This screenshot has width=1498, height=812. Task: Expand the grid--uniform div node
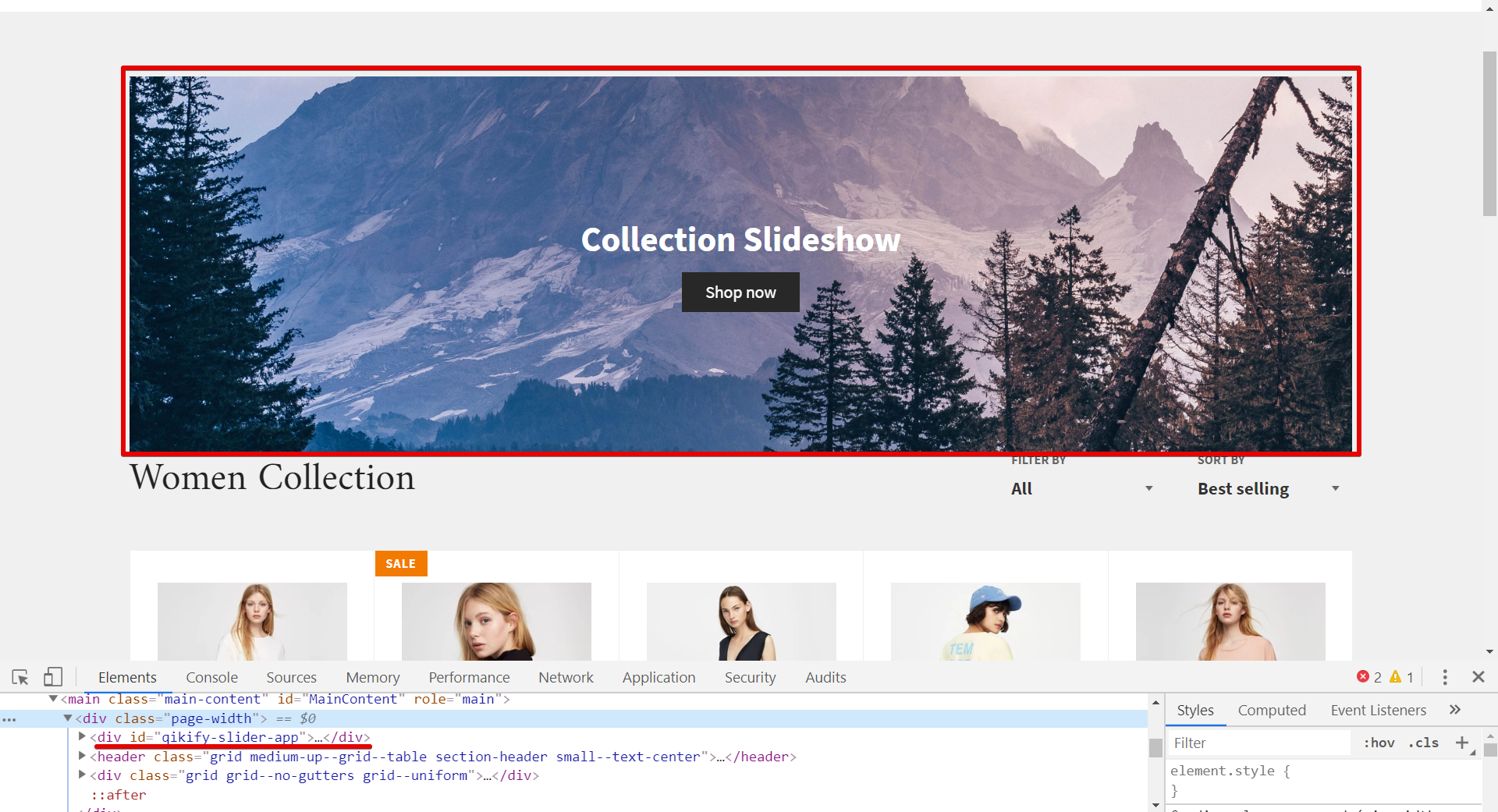tap(82, 775)
